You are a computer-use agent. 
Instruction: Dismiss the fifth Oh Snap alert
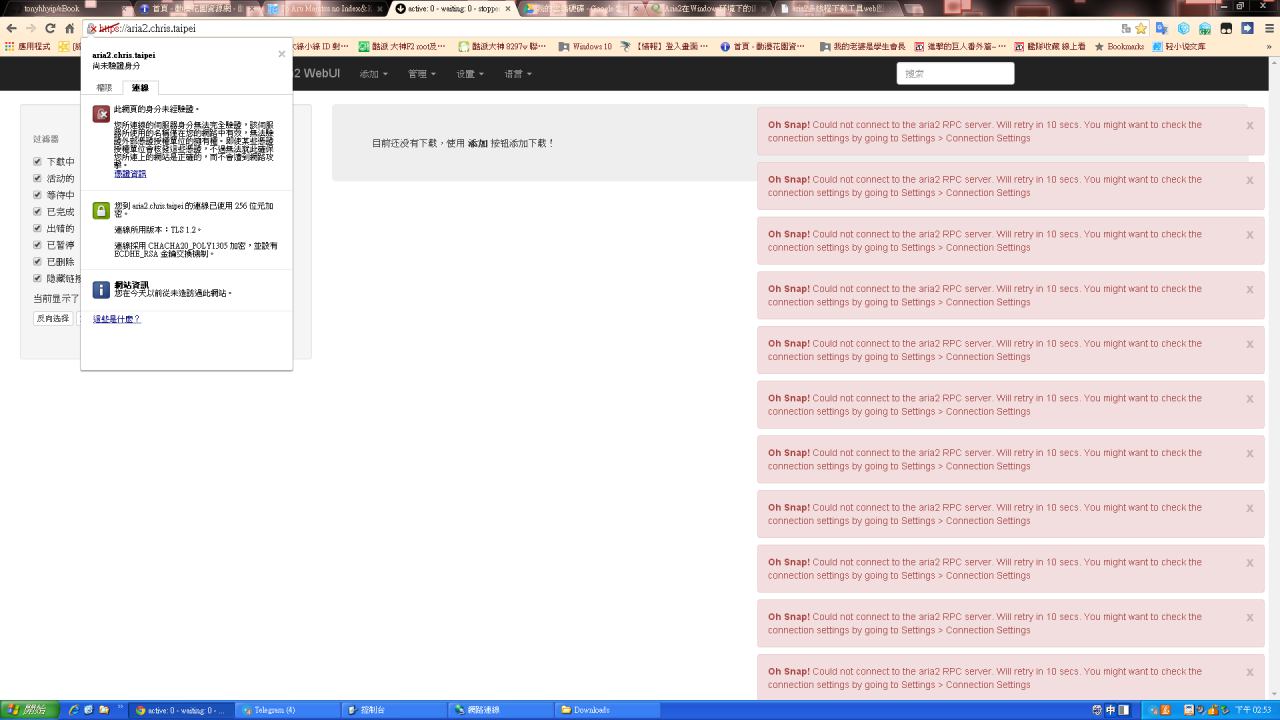pyautogui.click(x=1250, y=344)
